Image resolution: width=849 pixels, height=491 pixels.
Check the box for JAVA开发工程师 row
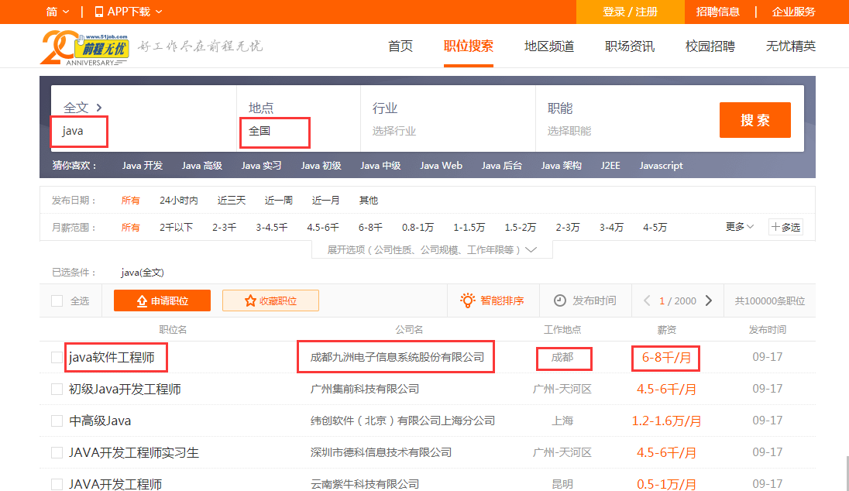[57, 484]
